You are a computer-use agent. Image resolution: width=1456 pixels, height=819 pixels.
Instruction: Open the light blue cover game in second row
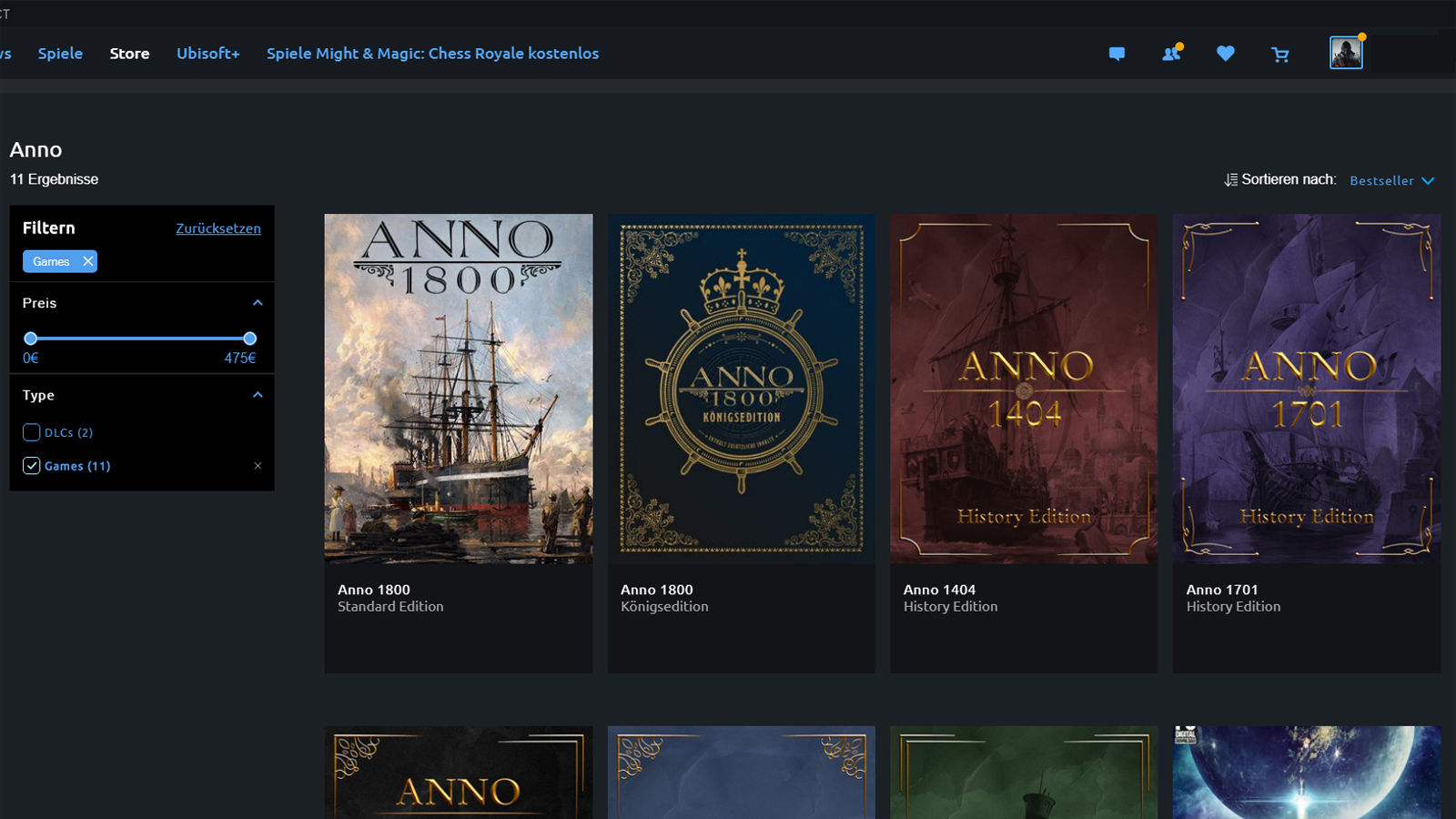tap(742, 773)
